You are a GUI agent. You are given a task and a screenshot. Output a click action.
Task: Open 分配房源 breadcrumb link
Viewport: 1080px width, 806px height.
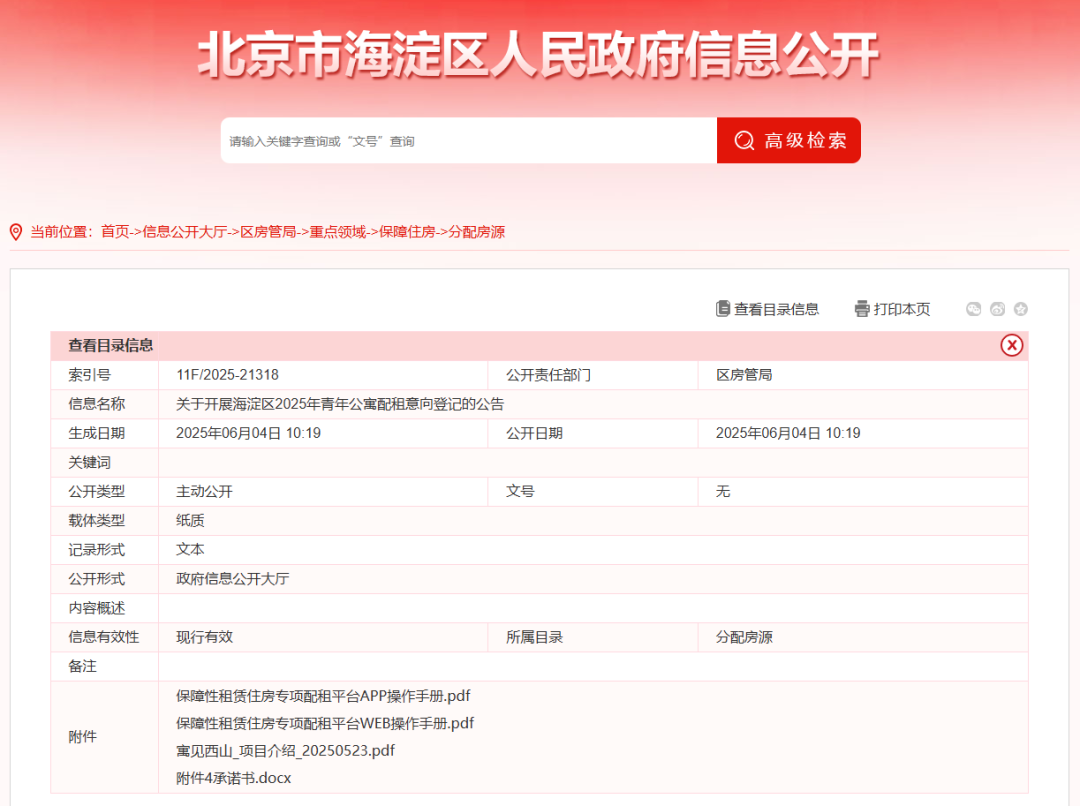point(477,232)
